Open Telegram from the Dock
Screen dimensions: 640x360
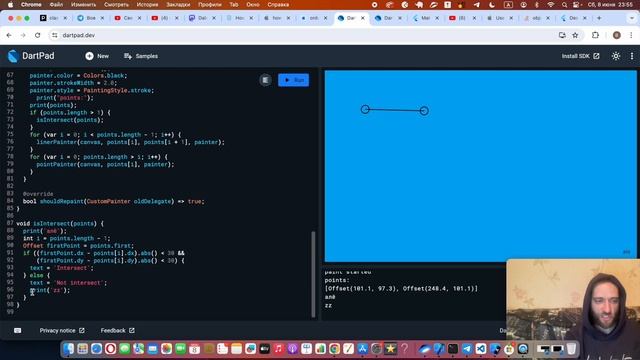pyautogui.click(x=467, y=349)
